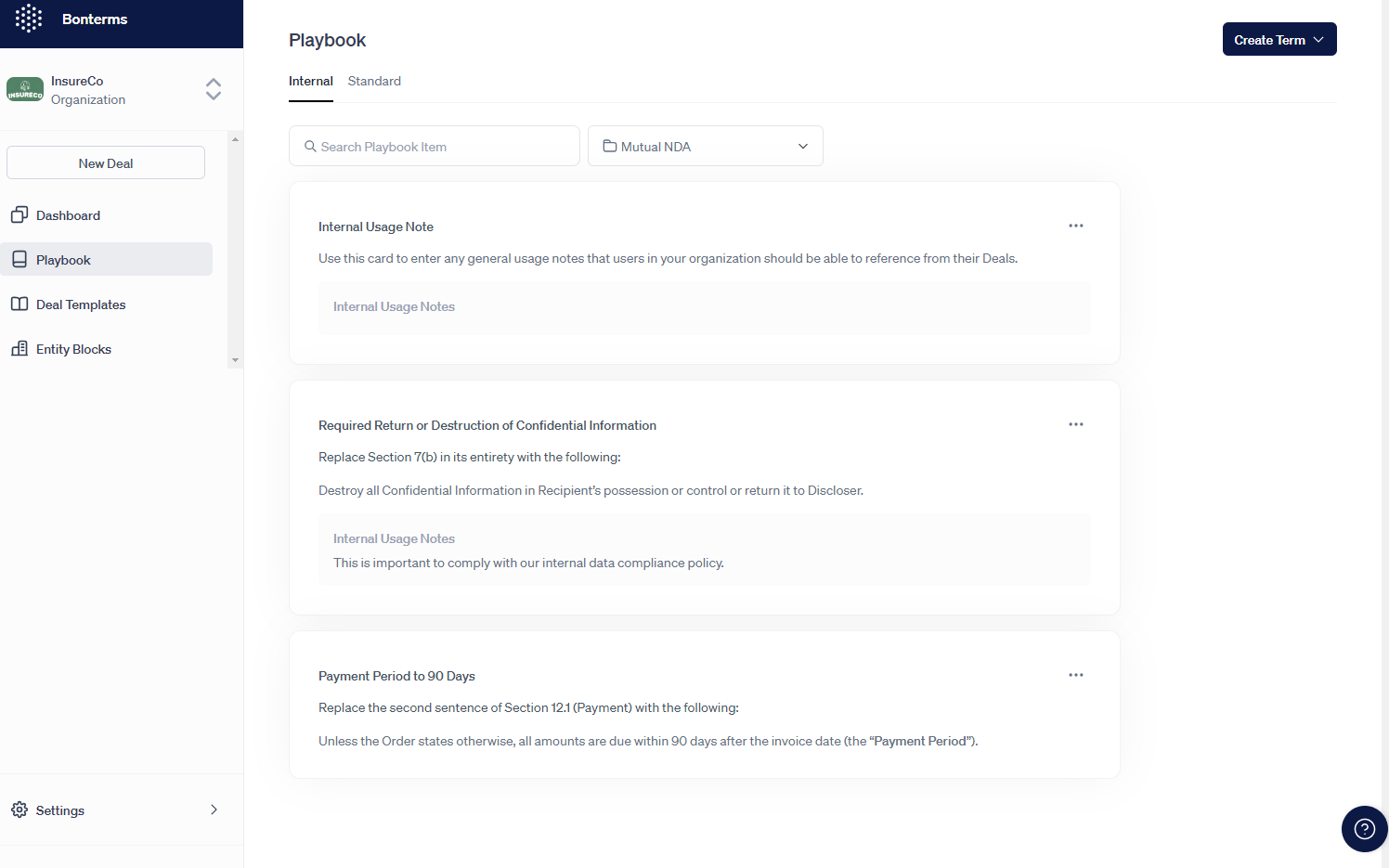The width and height of the screenshot is (1389, 868).
Task: Select the Internal tab
Action: [311, 81]
